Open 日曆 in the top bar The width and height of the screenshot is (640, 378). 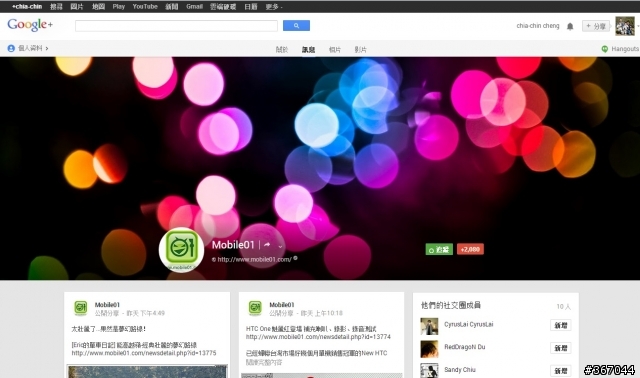point(251,7)
